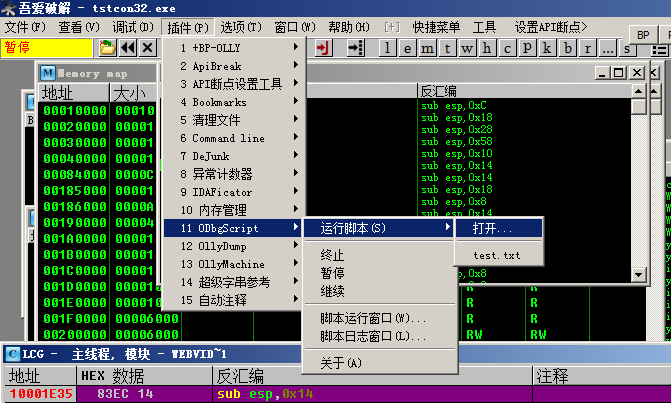
Task: Open Run trace with '...' button
Action: pyautogui.click(x=607, y=47)
